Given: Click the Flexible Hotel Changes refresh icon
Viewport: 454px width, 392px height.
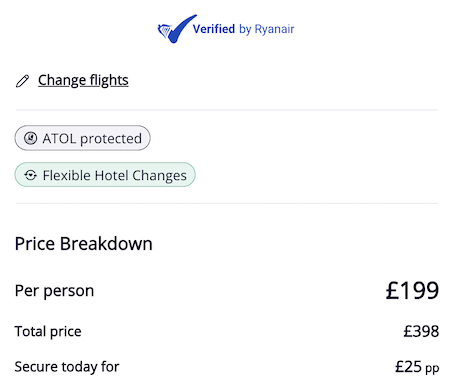Looking at the screenshot, I should 31,175.
